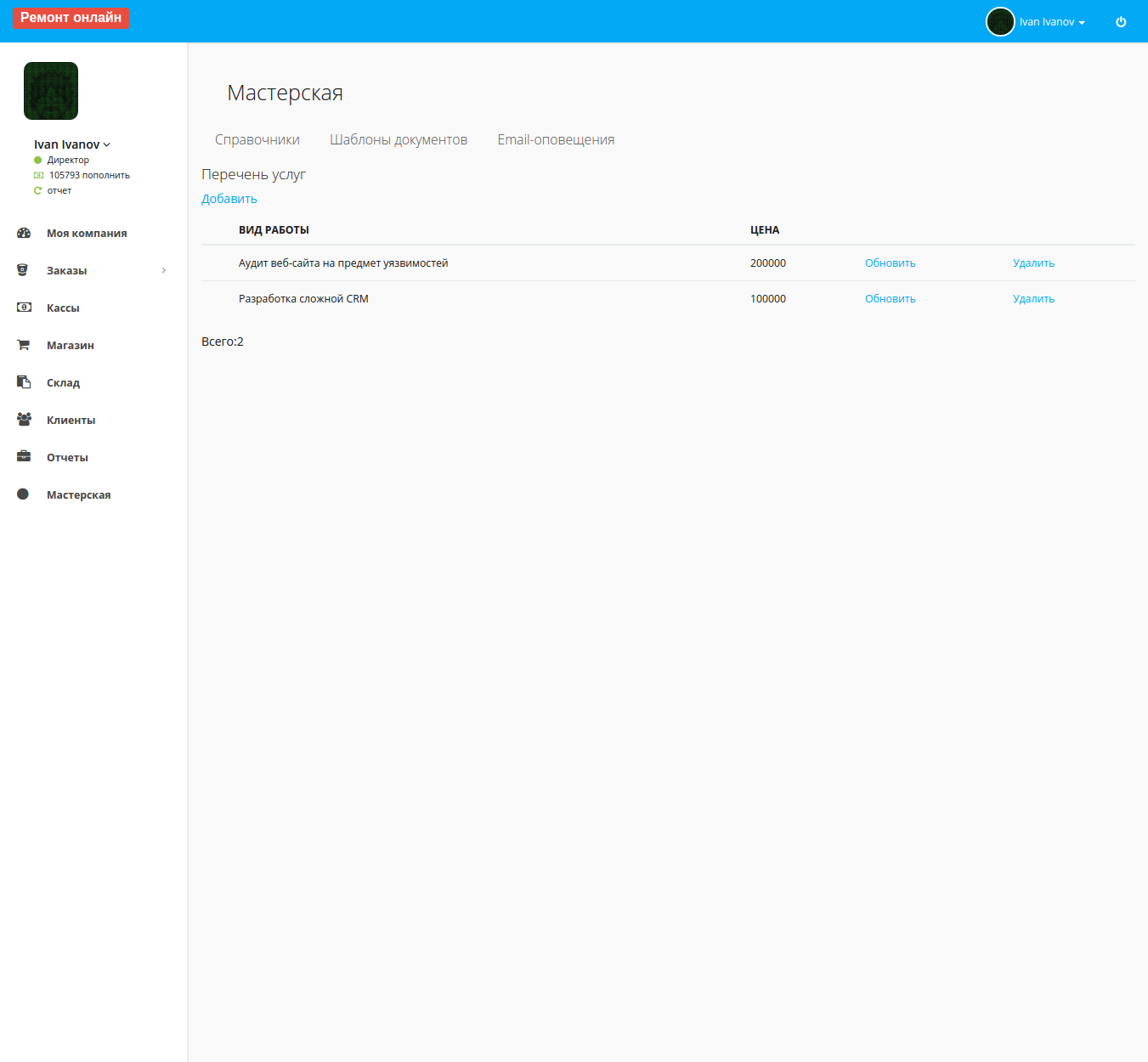Image resolution: width=1148 pixels, height=1062 pixels.
Task: Click Обновить for Разработка сложной CRM row
Action: click(891, 299)
